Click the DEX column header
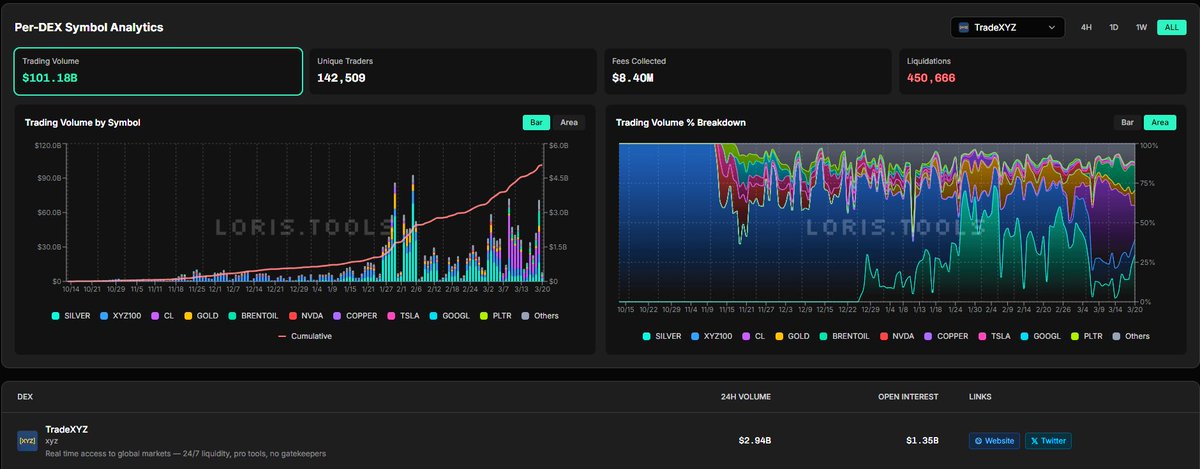Viewport: 1200px width, 469px height. (x=26, y=397)
